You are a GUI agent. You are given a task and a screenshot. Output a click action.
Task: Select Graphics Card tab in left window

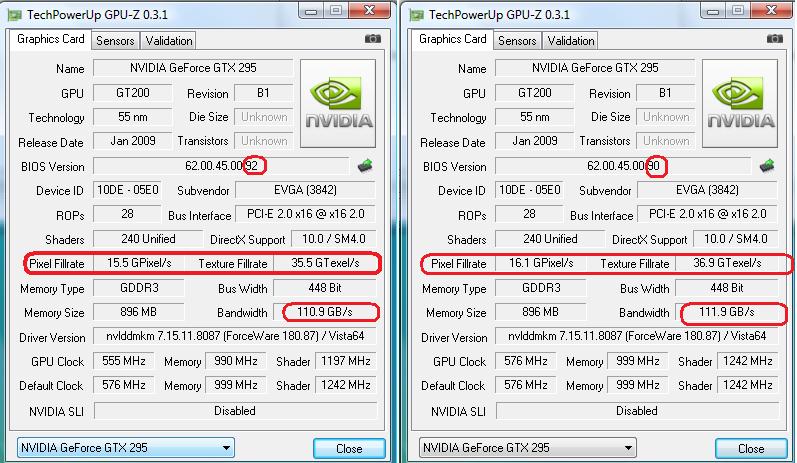pos(50,39)
